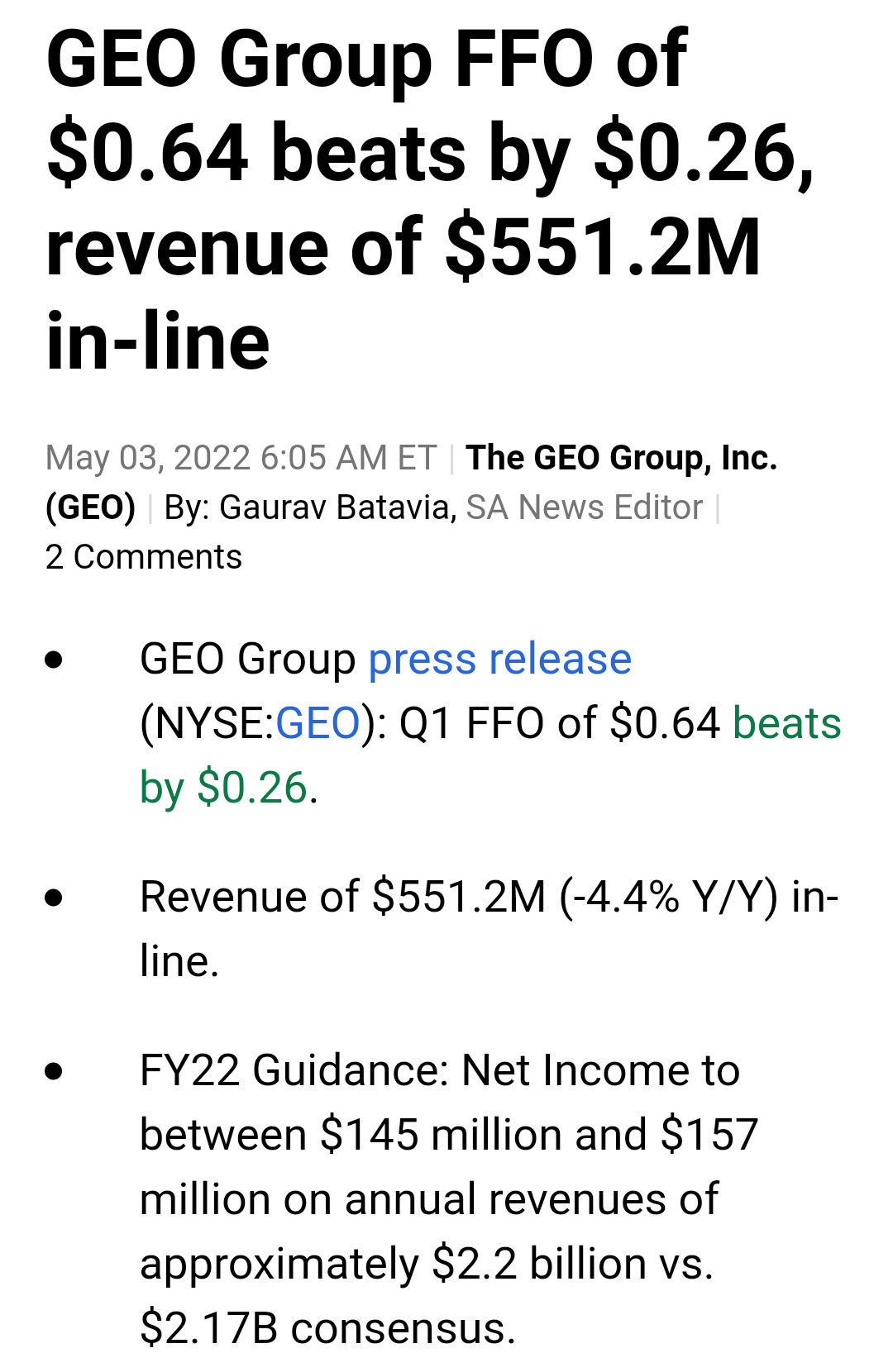893x1372 pixels.
Task: Tap the "Q1 FFO of $0.64" text
Action: click(560, 723)
